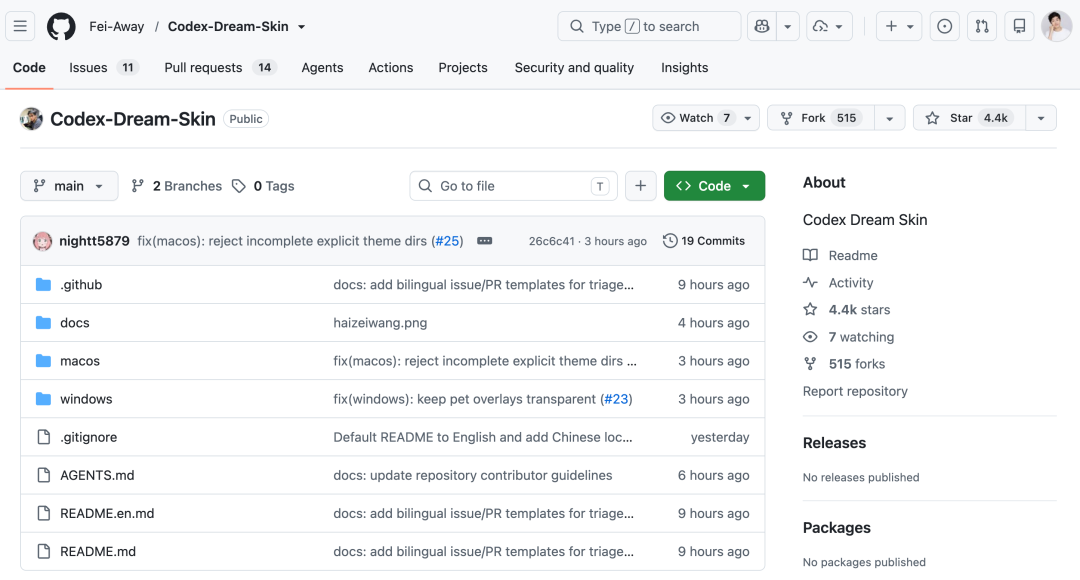The height and width of the screenshot is (580, 1080).
Task: Open the Packages heading link
Action: click(x=836, y=528)
